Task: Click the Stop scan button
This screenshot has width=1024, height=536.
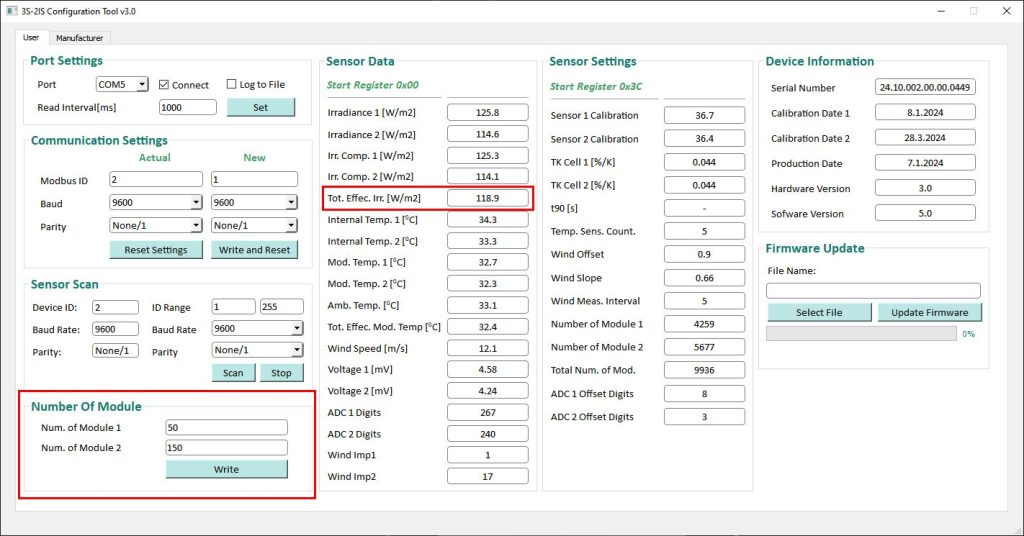Action: [281, 373]
